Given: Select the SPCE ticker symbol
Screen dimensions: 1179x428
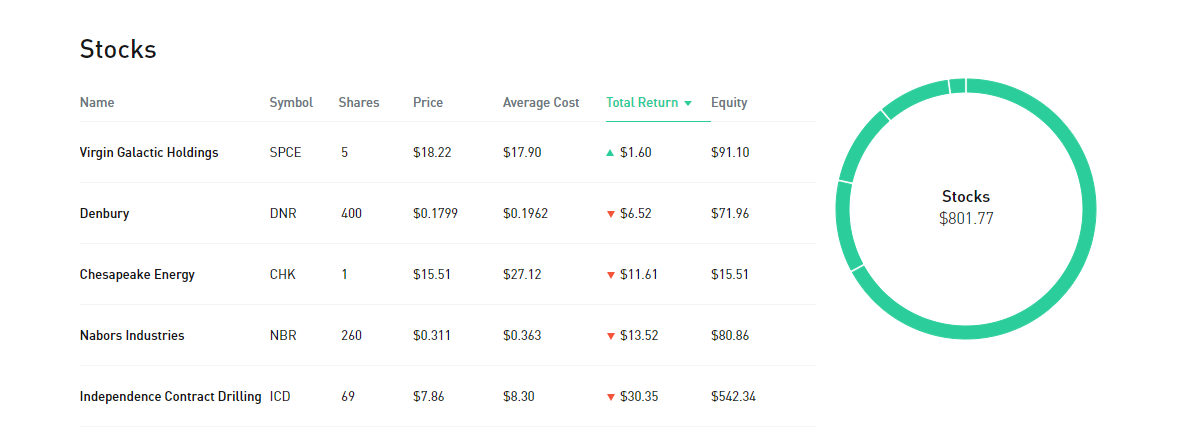Looking at the screenshot, I should click(x=285, y=153).
